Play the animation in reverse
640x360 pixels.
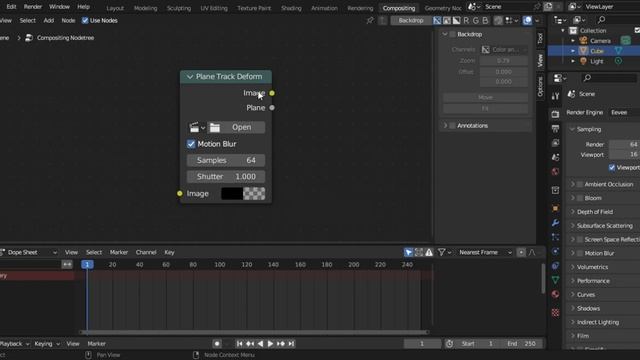[260, 344]
